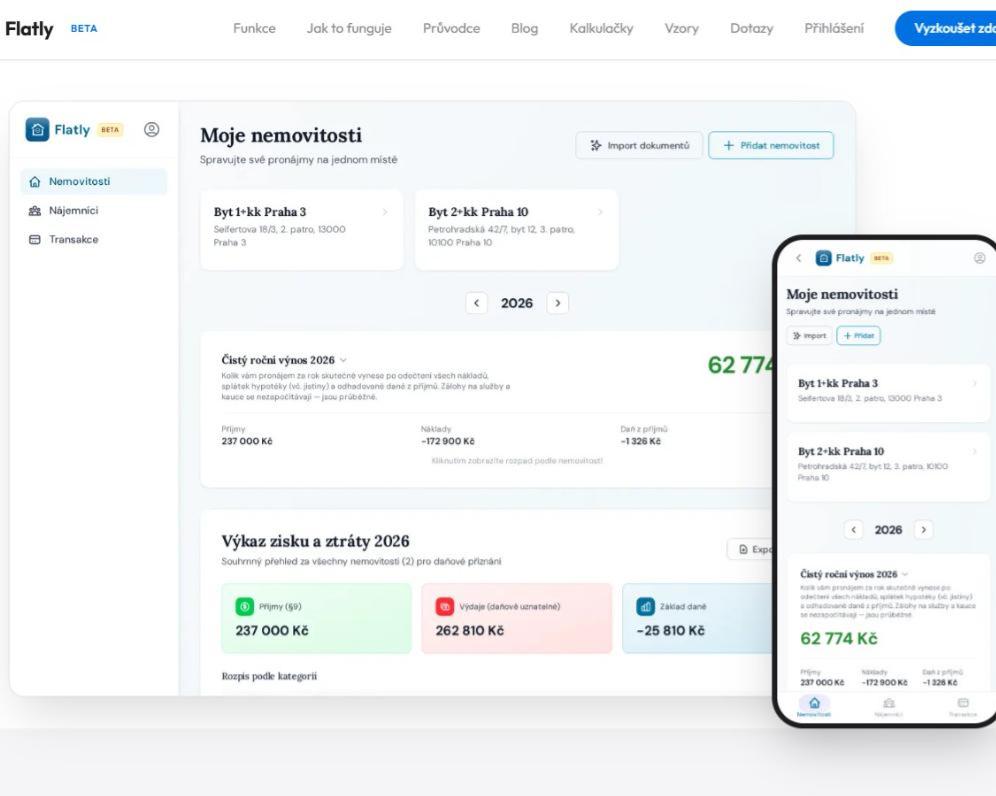Click the hint text Kliknutím zobrazíte rozpad
996x796 pixels.
tap(517, 461)
